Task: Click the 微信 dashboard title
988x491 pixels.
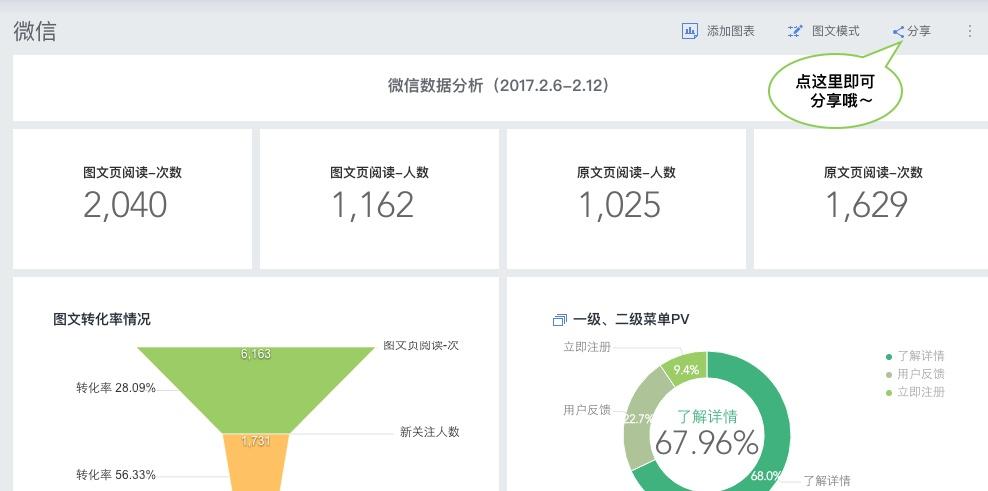Action: [35, 31]
